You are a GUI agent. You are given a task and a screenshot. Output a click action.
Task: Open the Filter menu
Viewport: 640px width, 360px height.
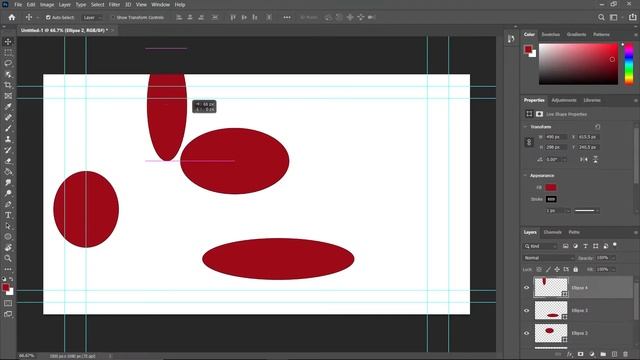[x=114, y=4]
